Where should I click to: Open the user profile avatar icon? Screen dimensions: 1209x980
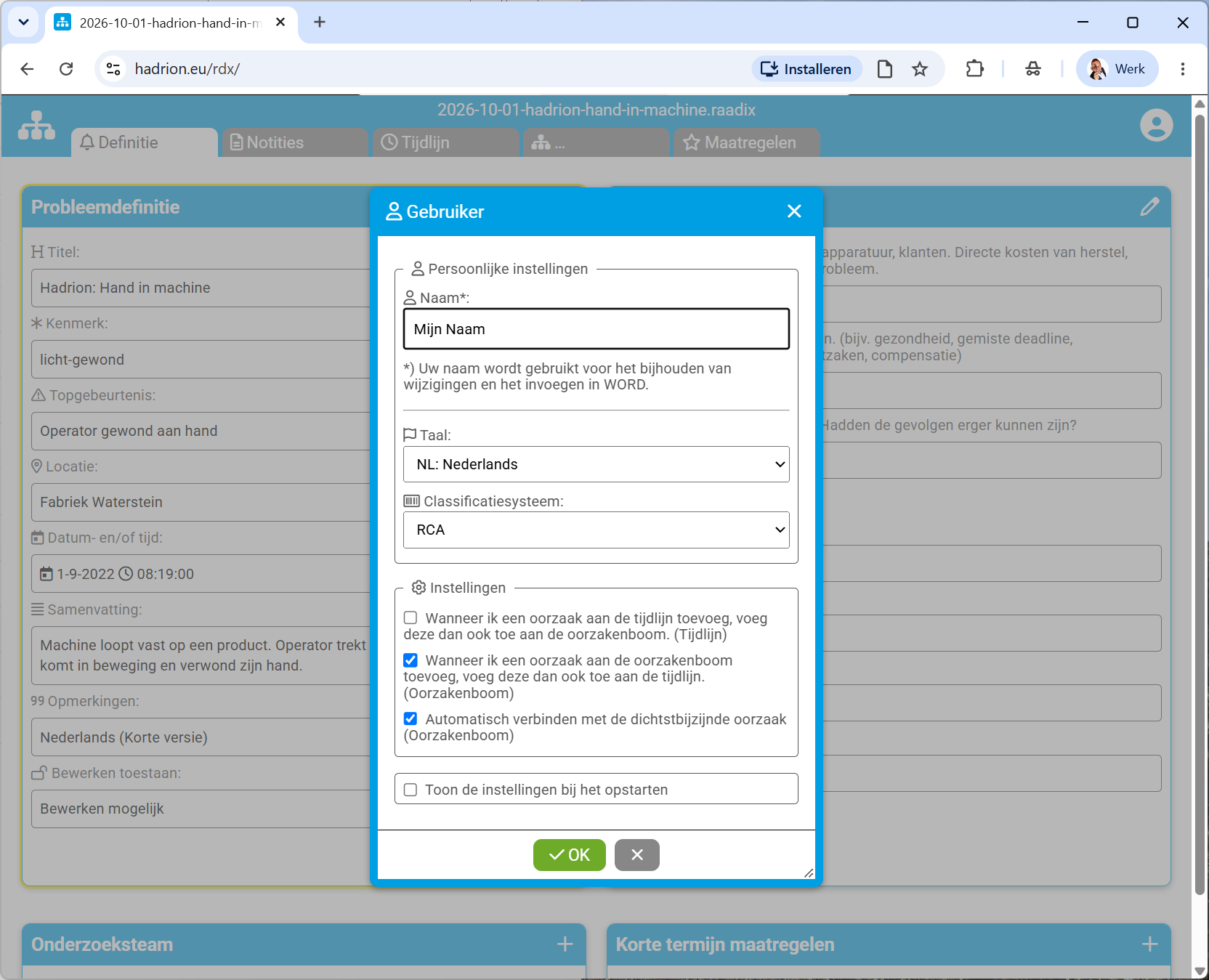tap(1156, 125)
